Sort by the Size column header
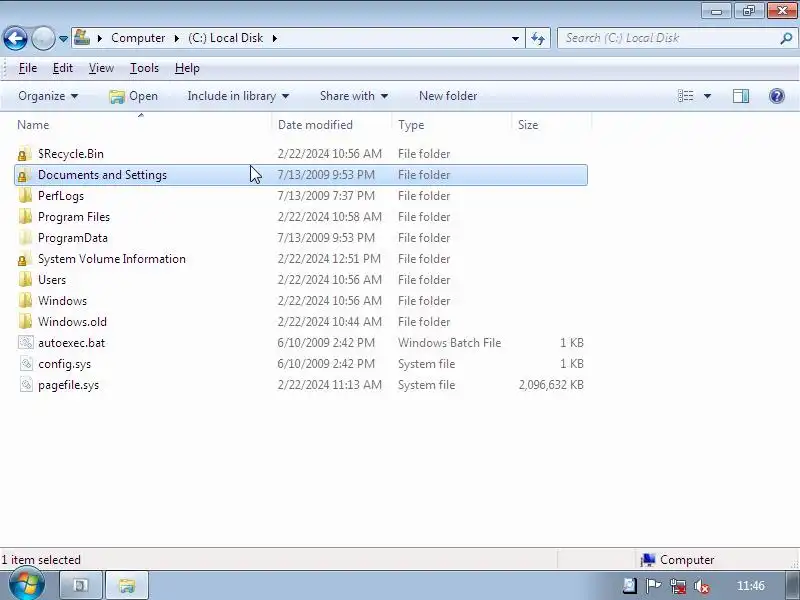The image size is (800, 600). (528, 125)
